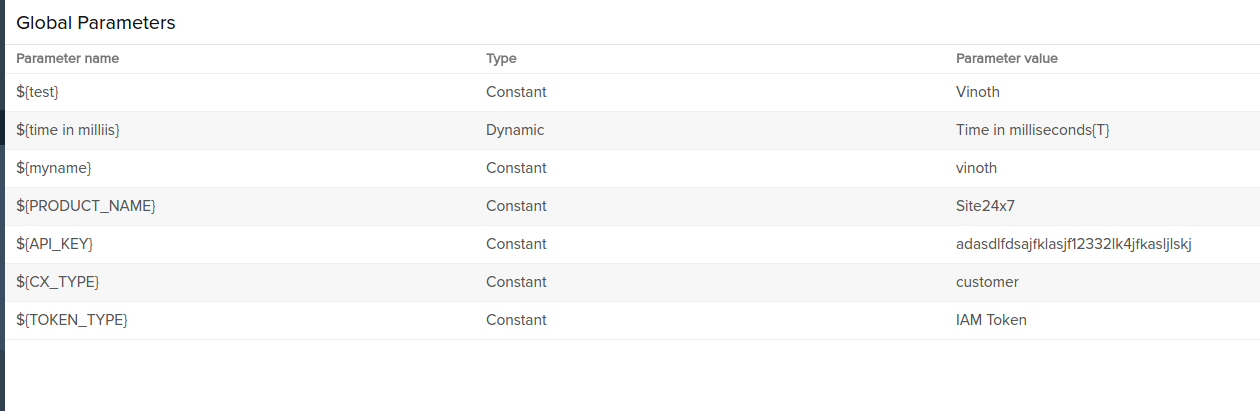Click the Parameter name column header
The width and height of the screenshot is (1260, 411).
[67, 58]
